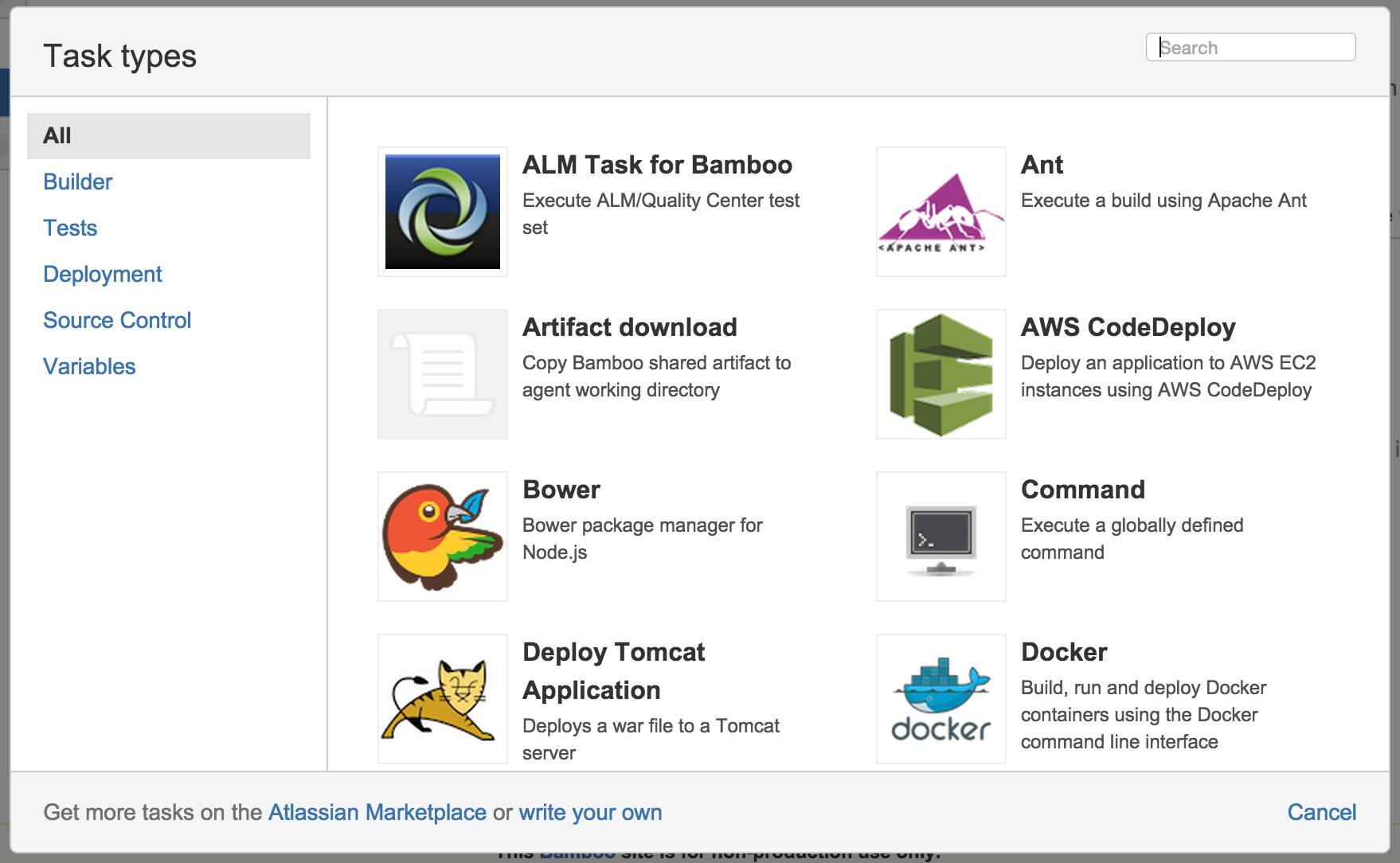Select the Command task title
Screen dimensions: 1400x863
(x=1083, y=490)
